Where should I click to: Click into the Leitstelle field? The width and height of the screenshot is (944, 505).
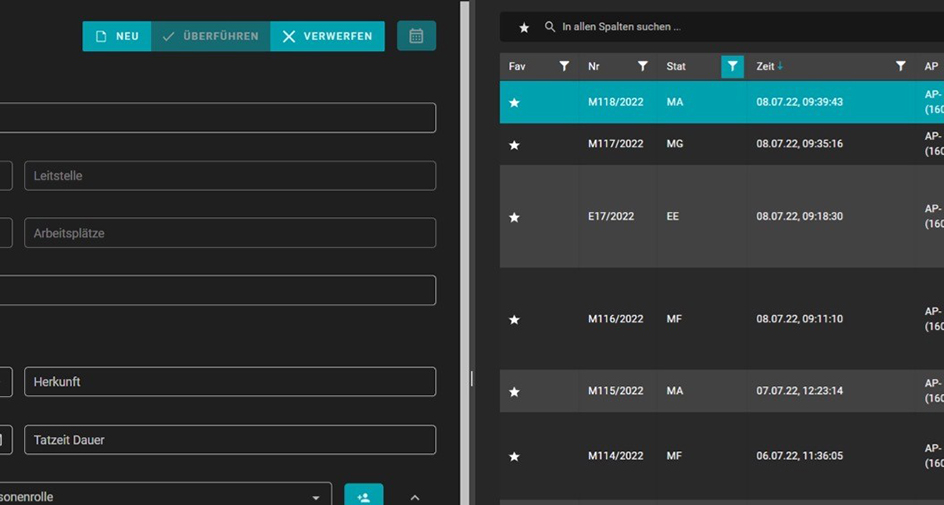coord(230,176)
